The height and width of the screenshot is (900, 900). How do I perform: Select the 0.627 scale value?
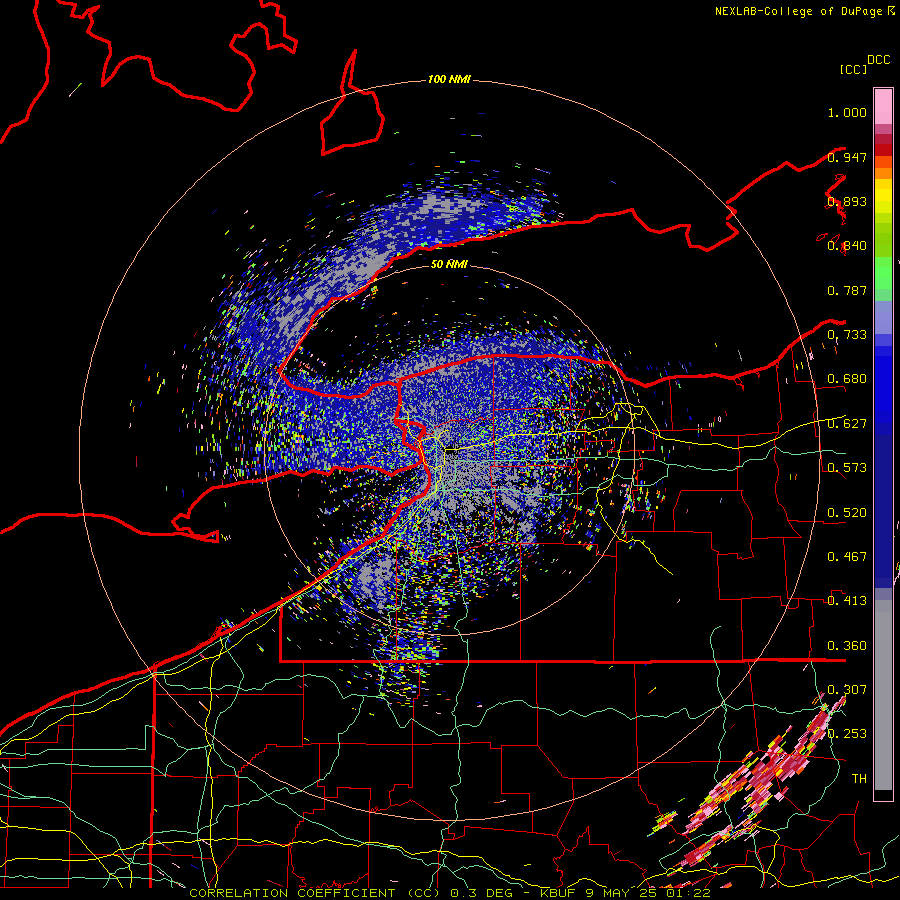[847, 424]
